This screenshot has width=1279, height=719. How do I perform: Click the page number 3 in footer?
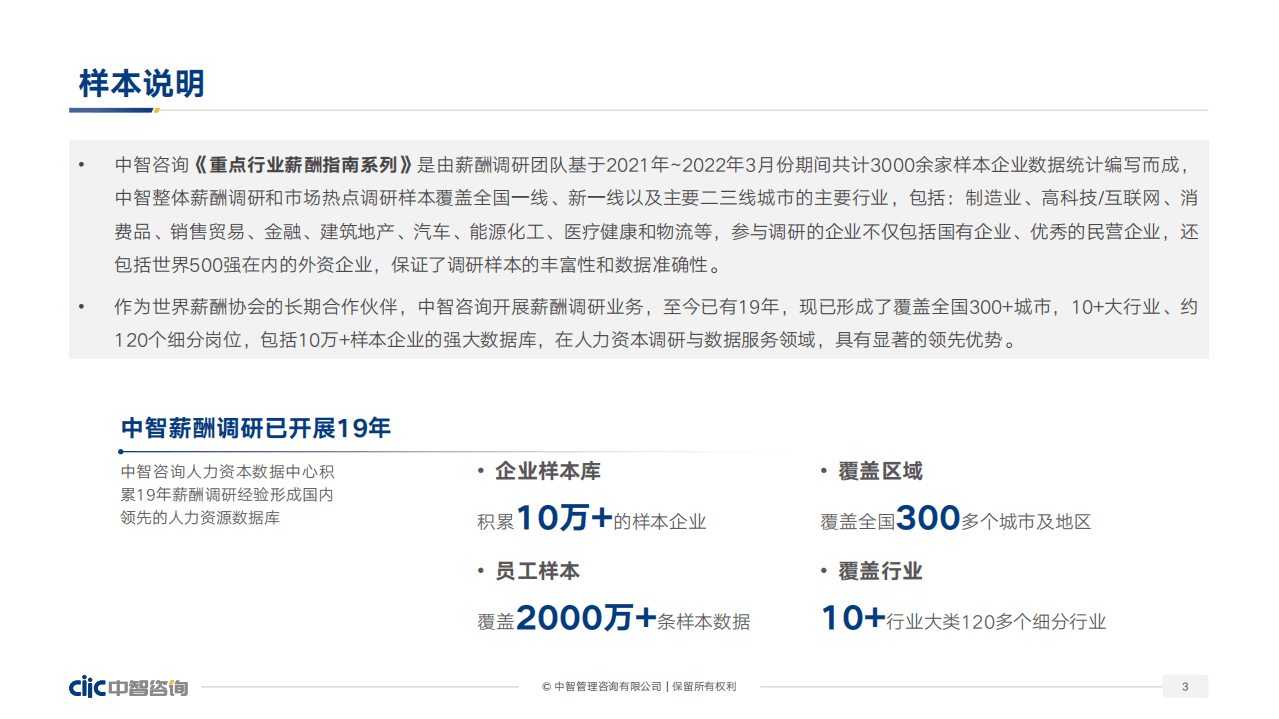[1186, 687]
